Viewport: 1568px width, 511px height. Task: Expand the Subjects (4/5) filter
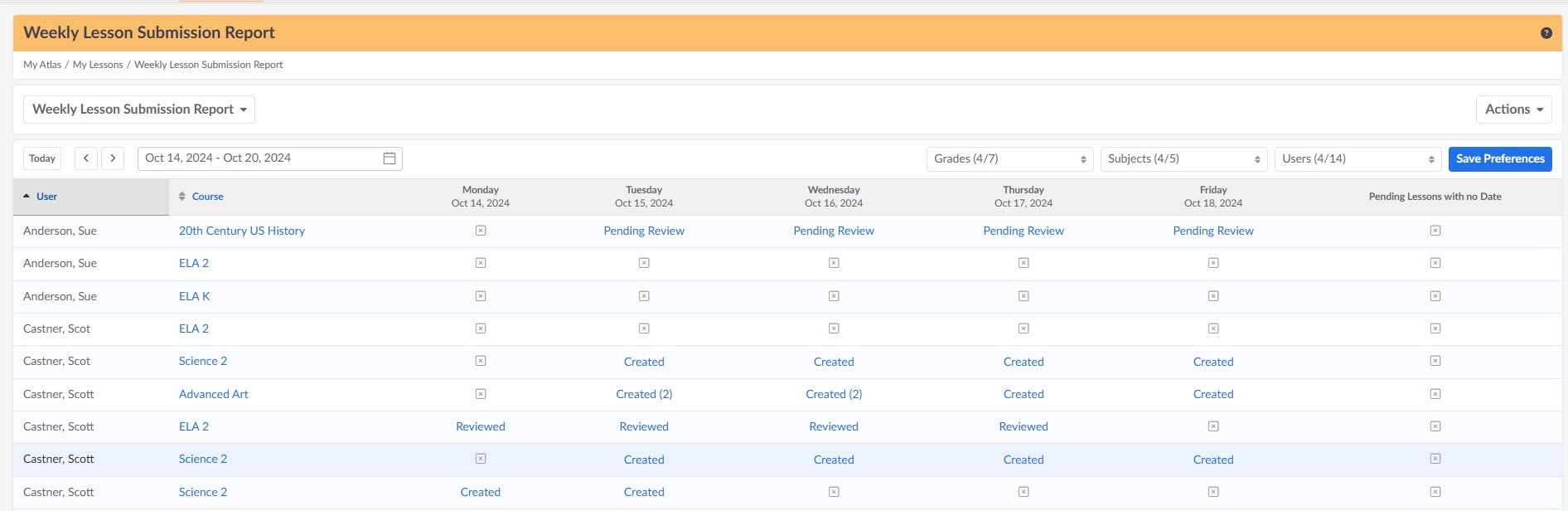pyautogui.click(x=1184, y=158)
